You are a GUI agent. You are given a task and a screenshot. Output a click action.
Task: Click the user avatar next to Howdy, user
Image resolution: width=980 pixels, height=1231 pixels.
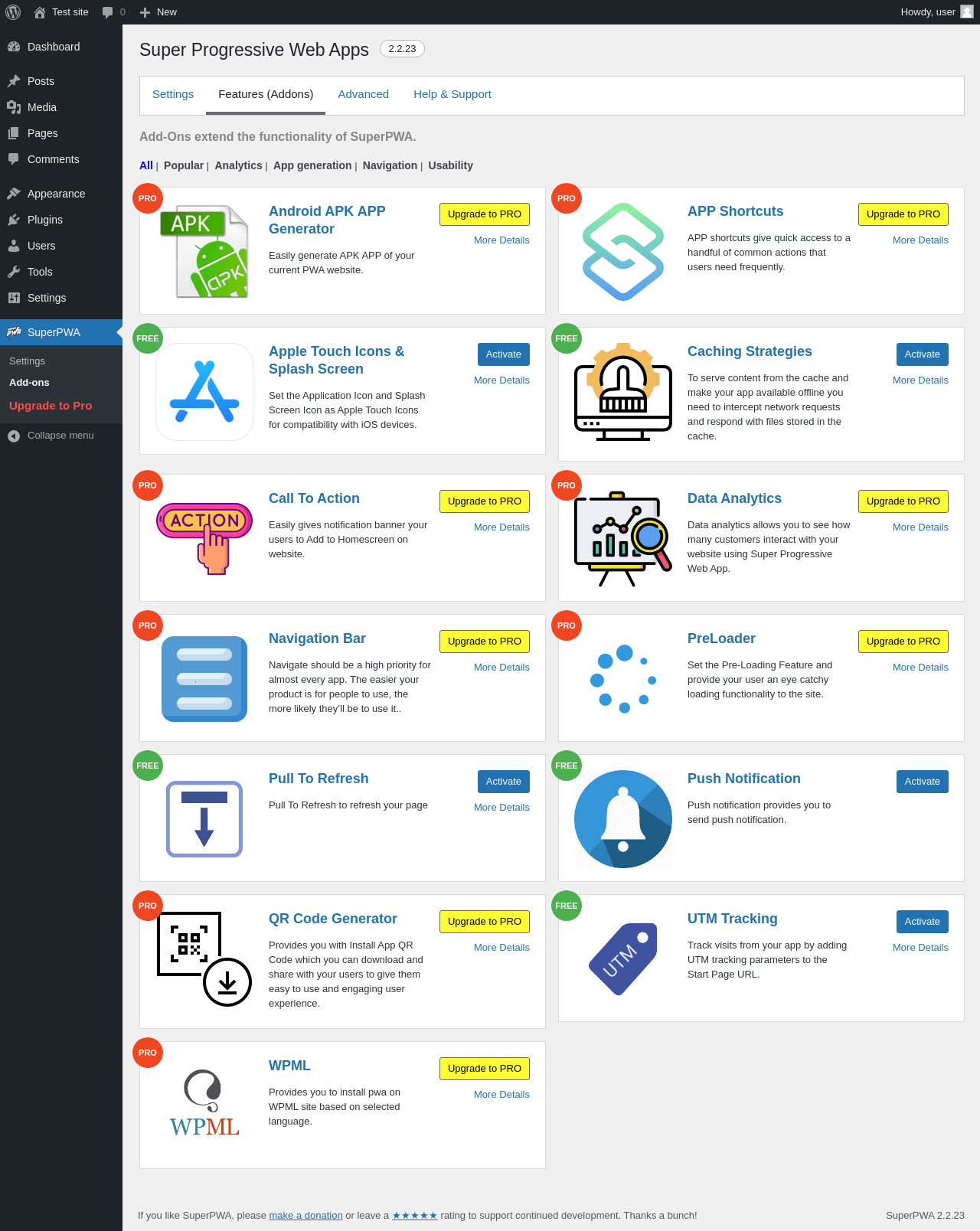tap(967, 11)
